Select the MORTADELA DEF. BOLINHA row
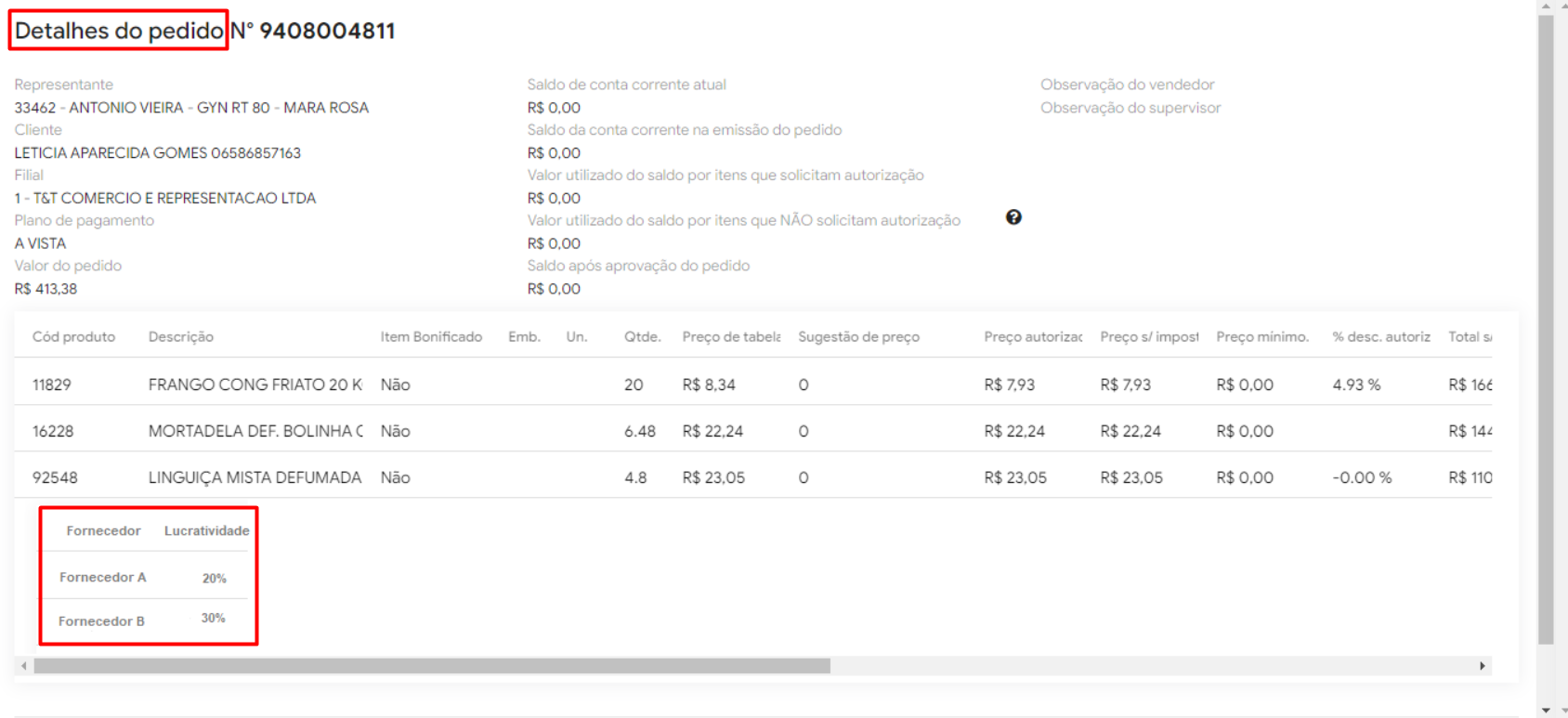 [255, 431]
